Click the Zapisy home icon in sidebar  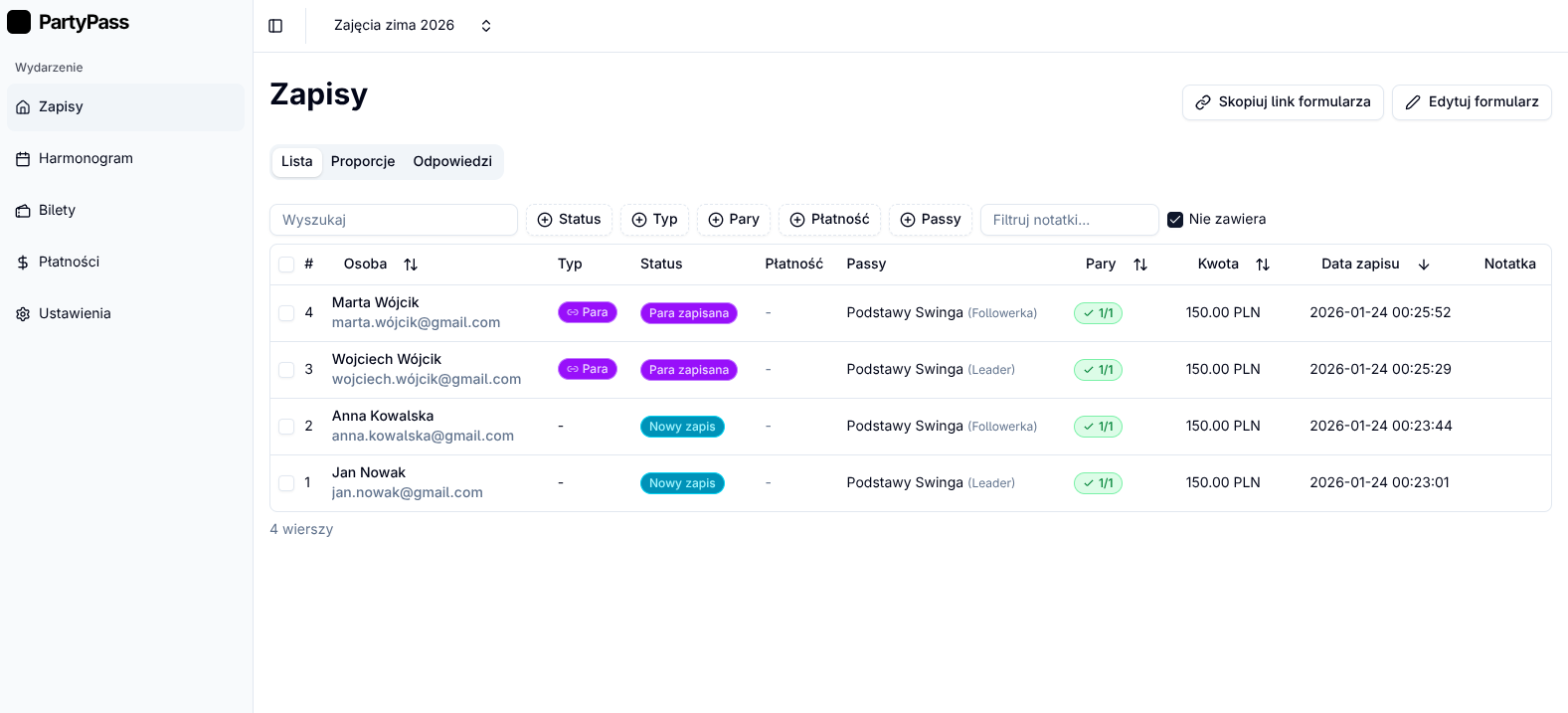pos(23,107)
